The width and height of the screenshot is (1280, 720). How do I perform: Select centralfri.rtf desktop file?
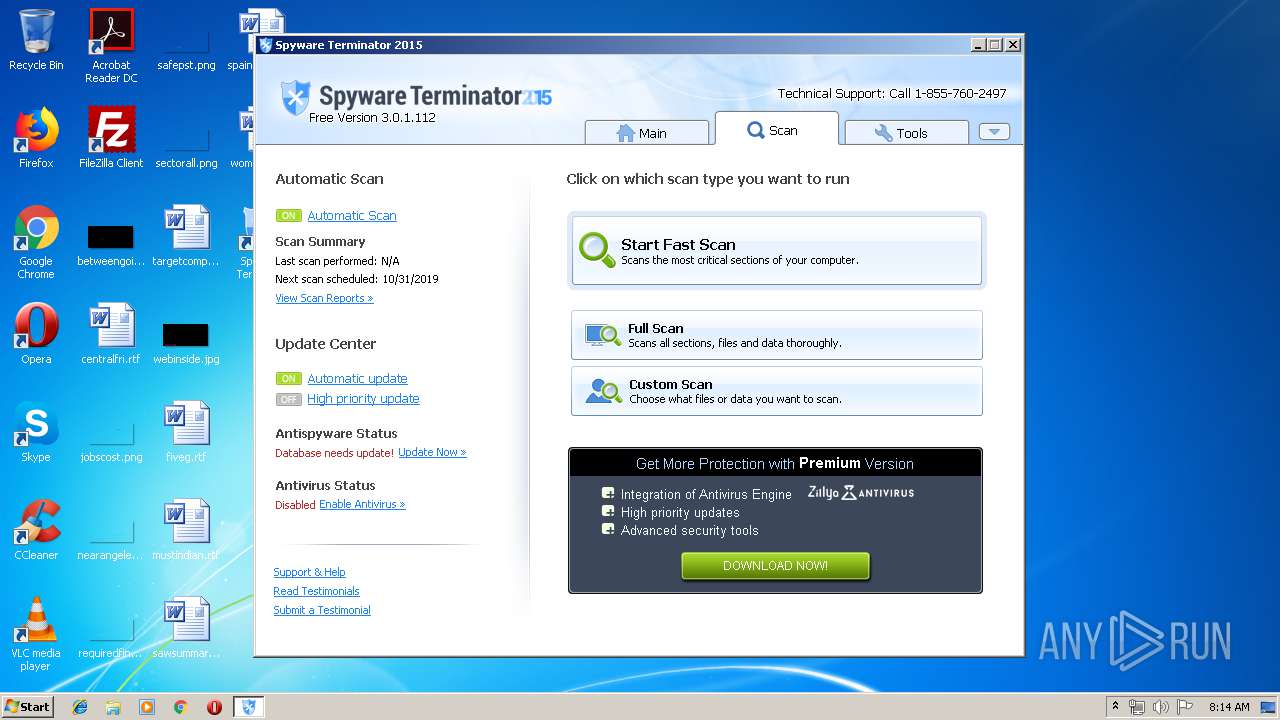pyautogui.click(x=111, y=333)
